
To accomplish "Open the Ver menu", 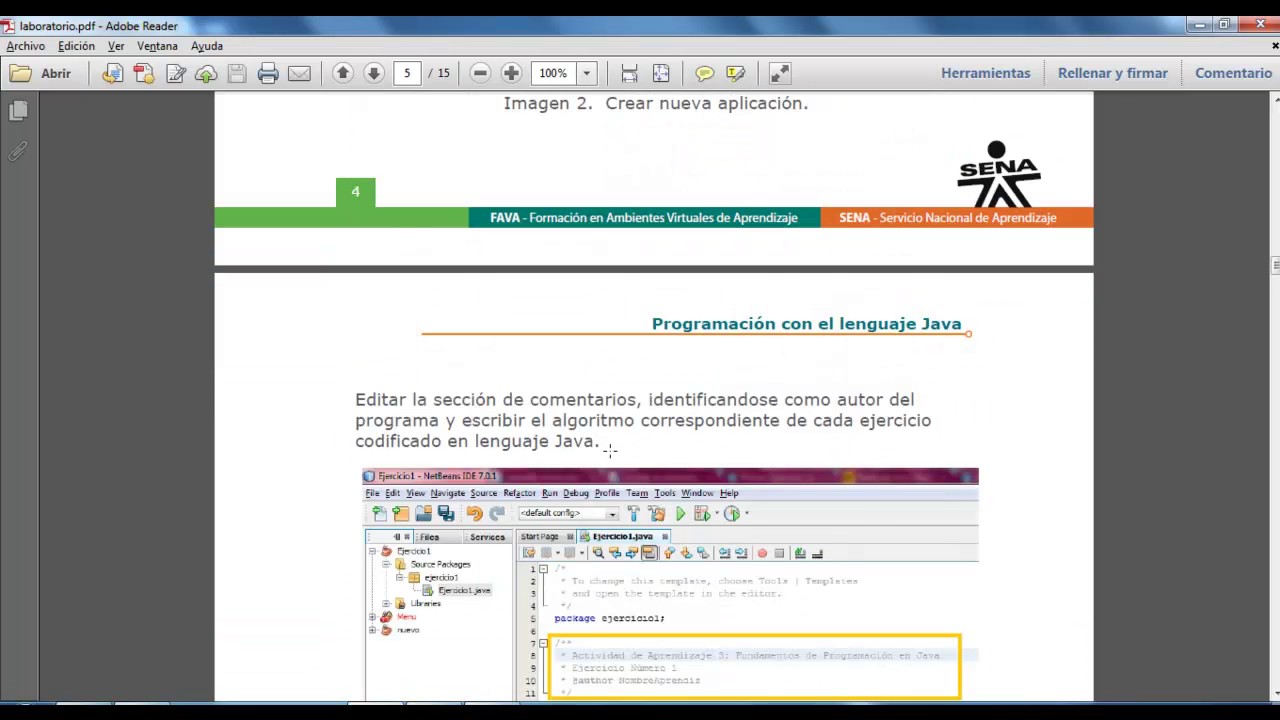I will pyautogui.click(x=116, y=46).
